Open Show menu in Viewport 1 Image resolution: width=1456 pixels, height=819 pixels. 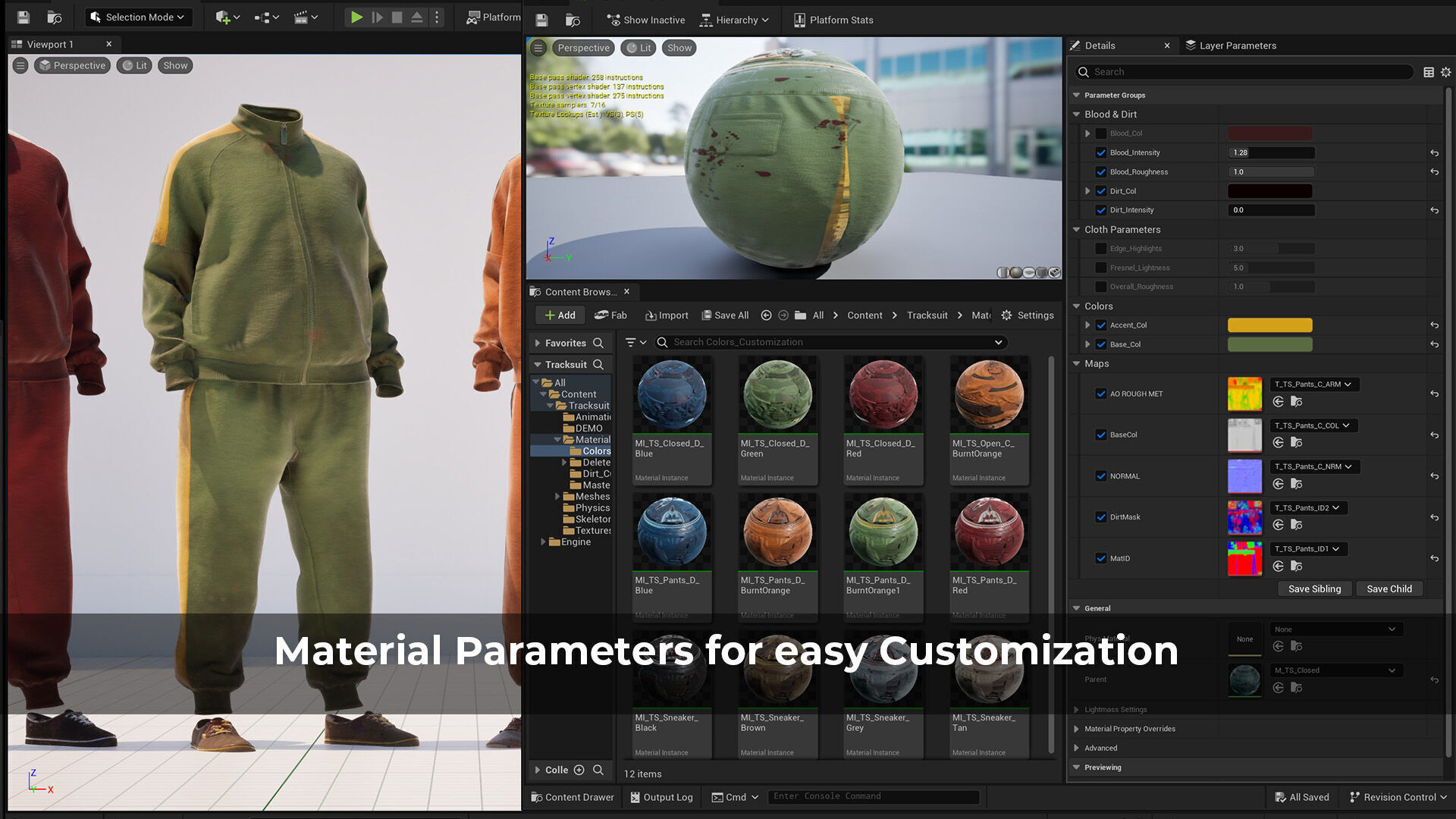click(175, 65)
